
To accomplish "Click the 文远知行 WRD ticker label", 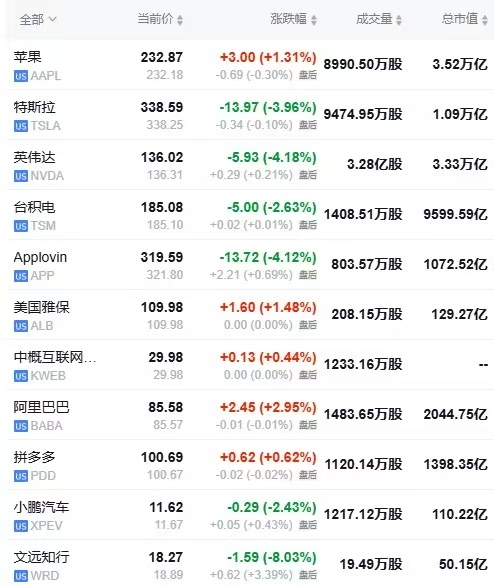I will point(45,576).
